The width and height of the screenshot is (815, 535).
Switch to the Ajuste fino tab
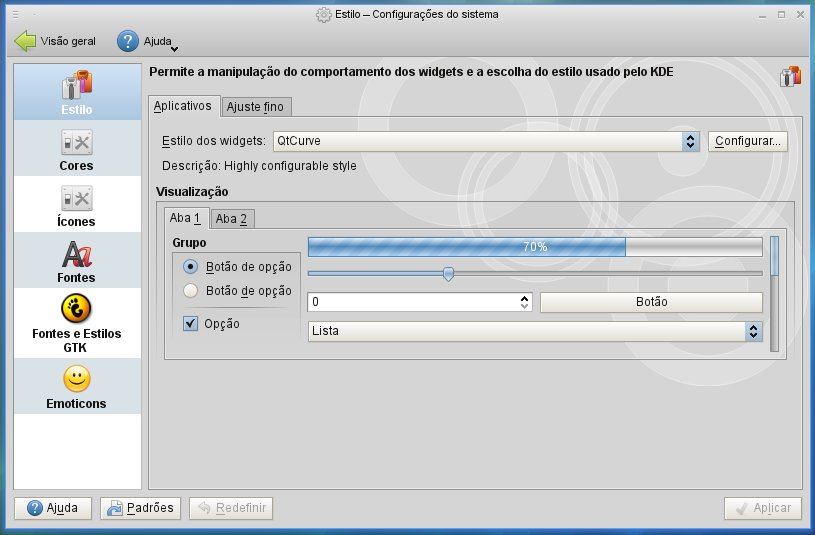255,107
